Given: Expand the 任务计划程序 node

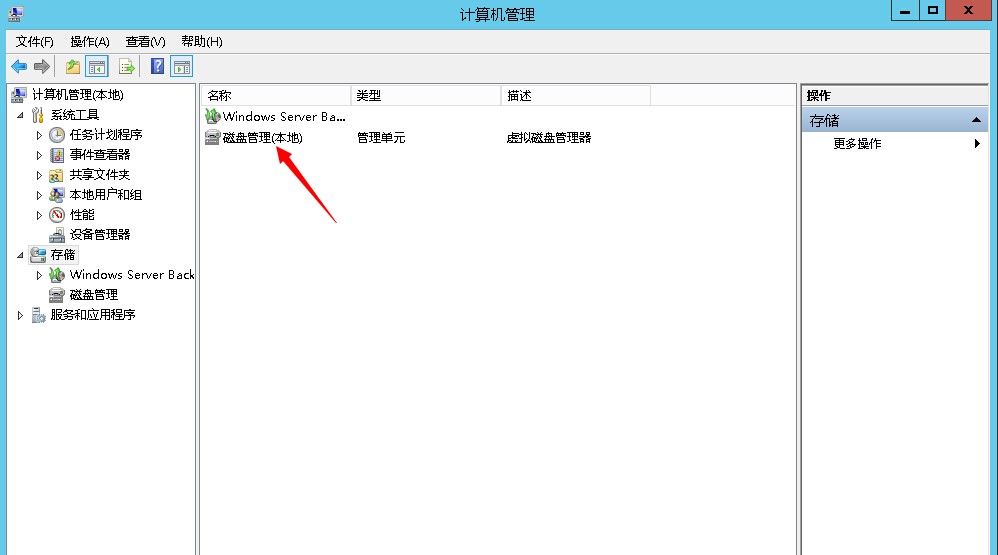Looking at the screenshot, I should pyautogui.click(x=40, y=135).
